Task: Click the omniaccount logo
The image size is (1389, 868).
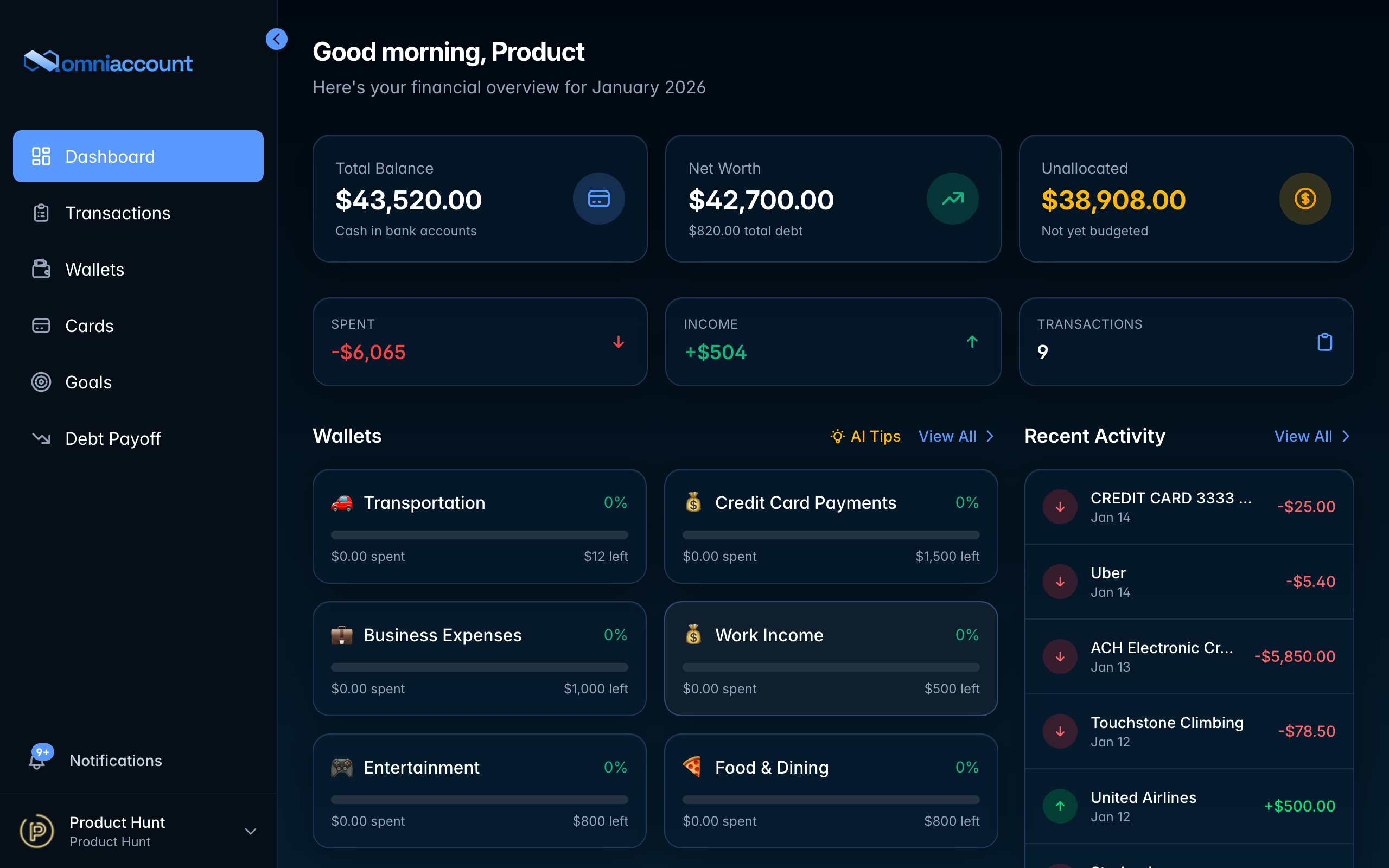Action: click(107, 61)
